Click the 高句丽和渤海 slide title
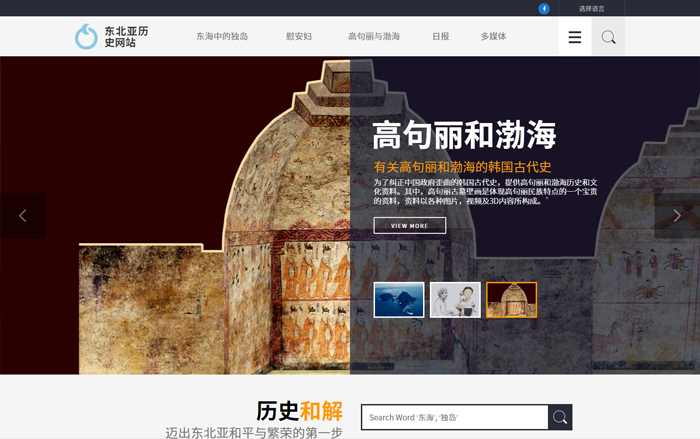 pos(464,135)
